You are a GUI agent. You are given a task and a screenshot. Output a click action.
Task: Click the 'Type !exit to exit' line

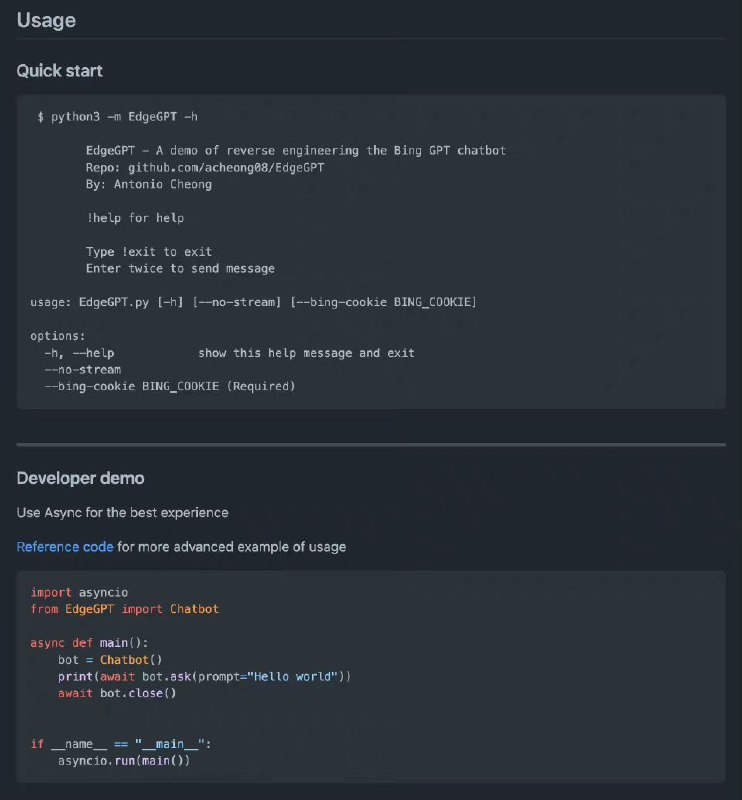149,252
